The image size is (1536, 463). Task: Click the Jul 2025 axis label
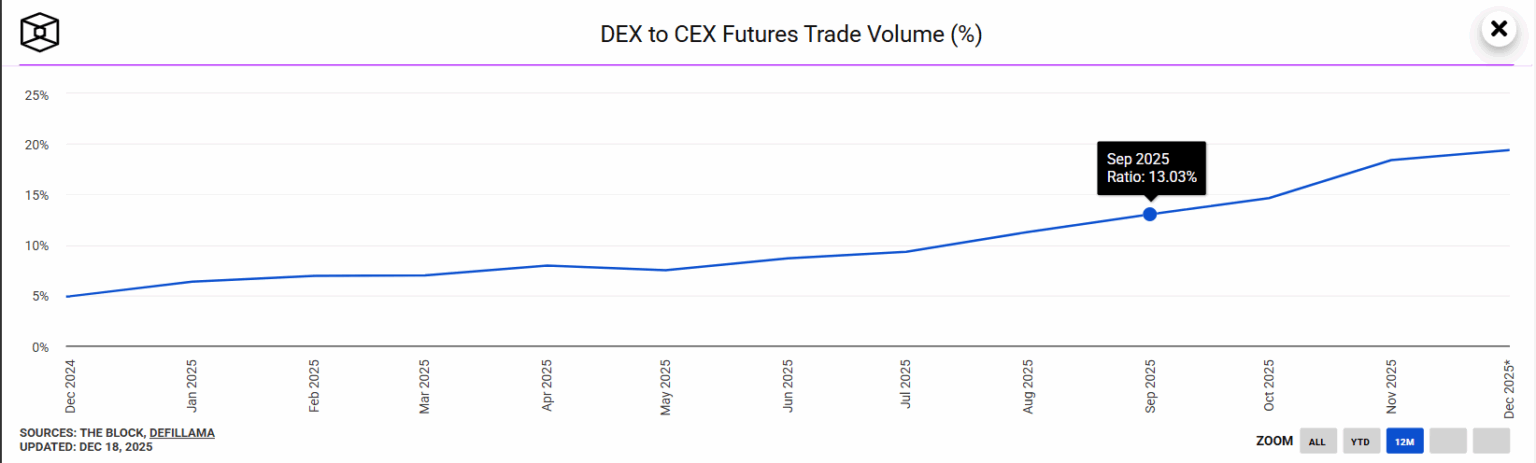tap(905, 386)
